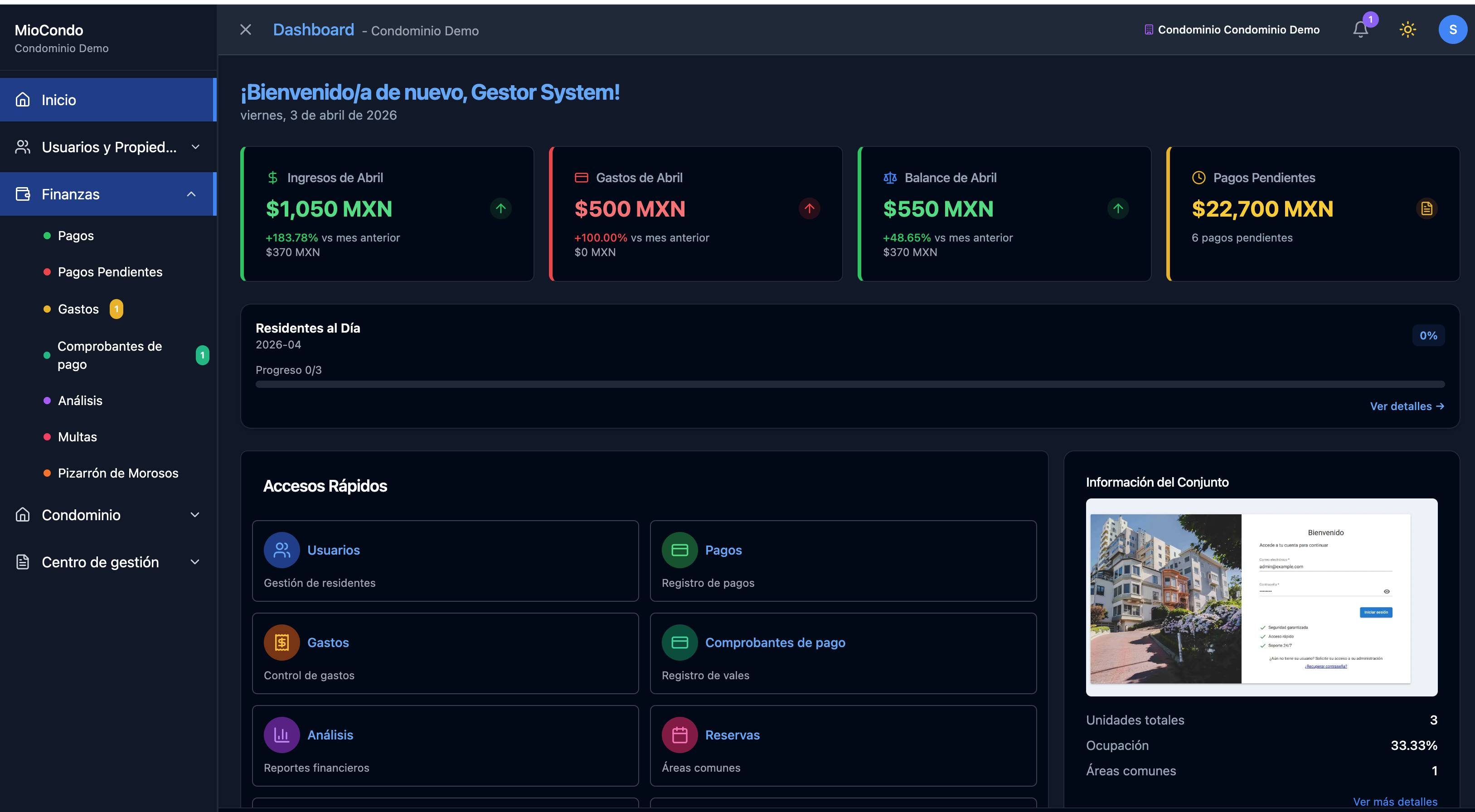
Task: Expand the Usuarios y Propiedades section
Action: pyautogui.click(x=194, y=146)
